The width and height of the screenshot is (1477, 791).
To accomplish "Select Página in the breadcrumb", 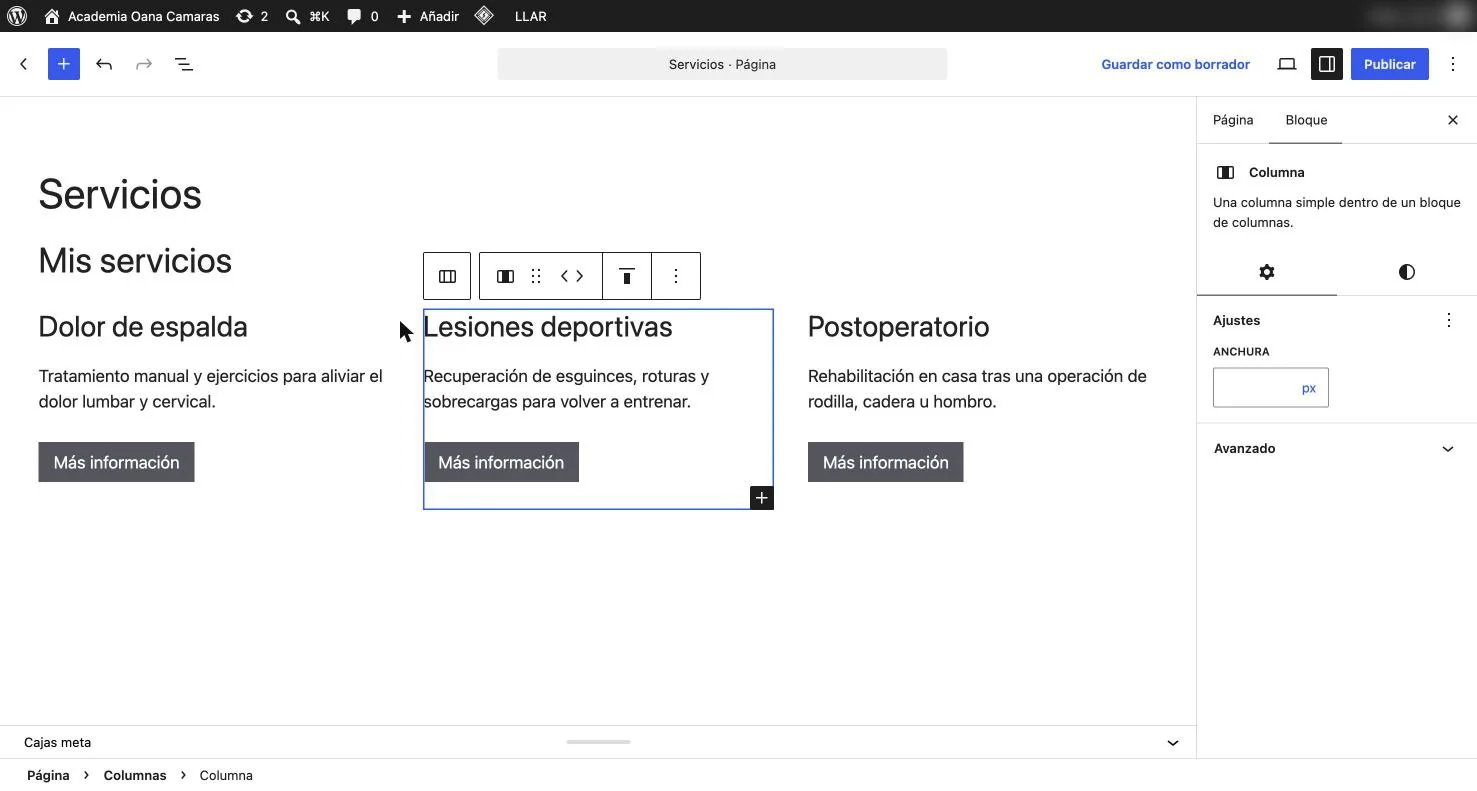I will pos(48,776).
